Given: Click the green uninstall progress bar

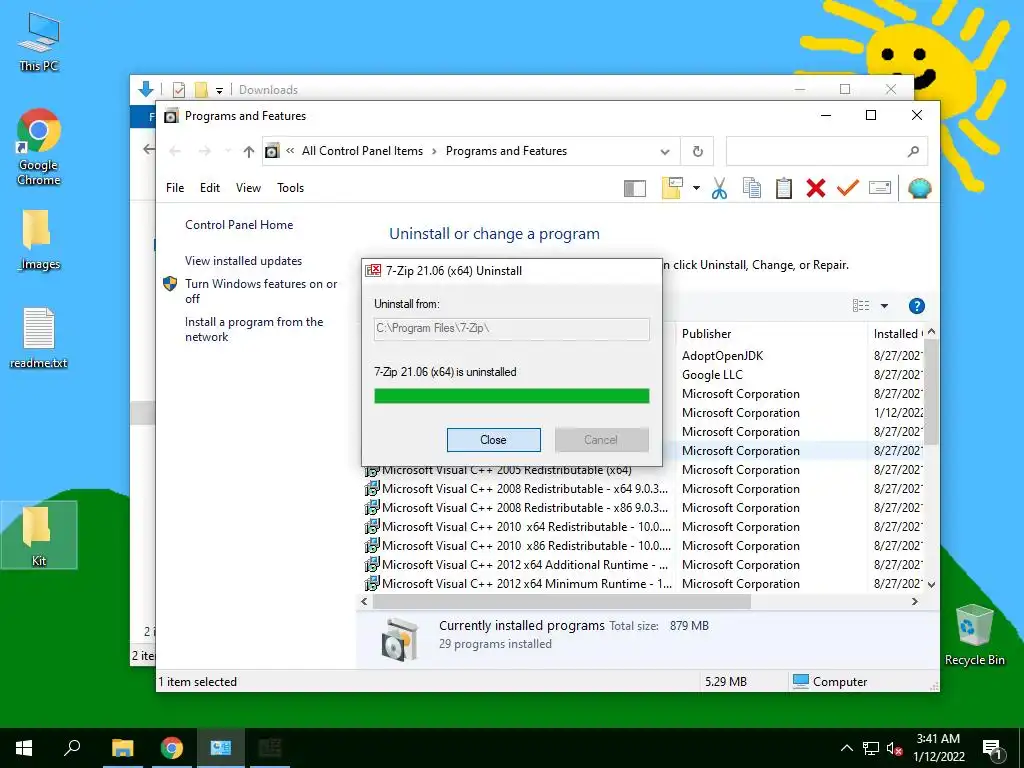Looking at the screenshot, I should 511,396.
